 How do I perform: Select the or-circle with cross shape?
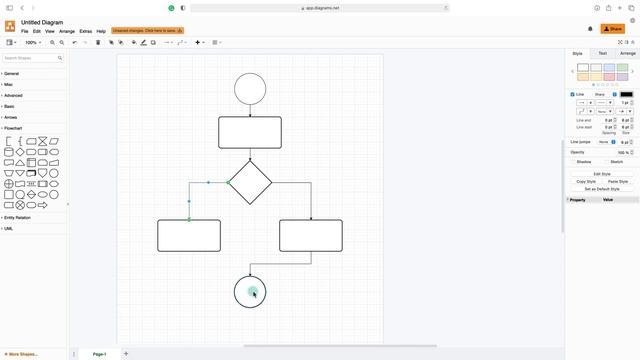coord(9,184)
